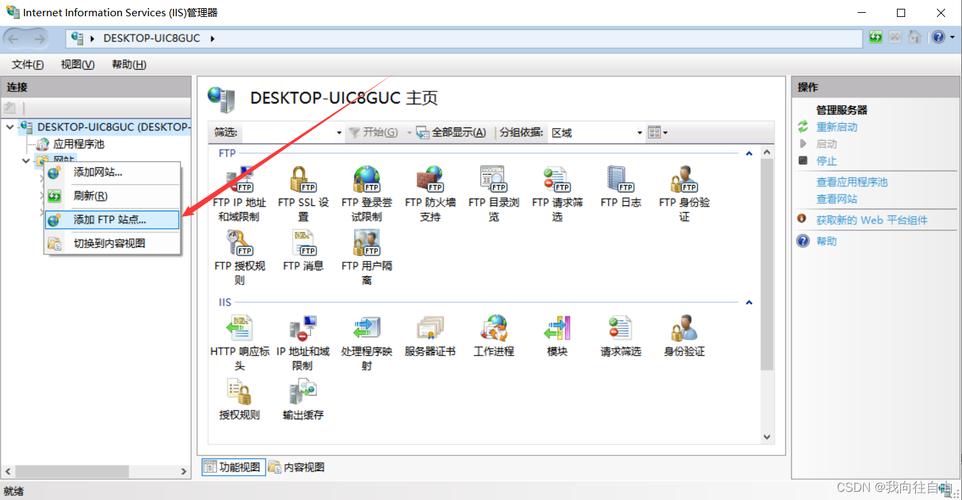The image size is (962, 500).
Task: Open the FTP SSL 设置 icon
Action: coord(302,181)
